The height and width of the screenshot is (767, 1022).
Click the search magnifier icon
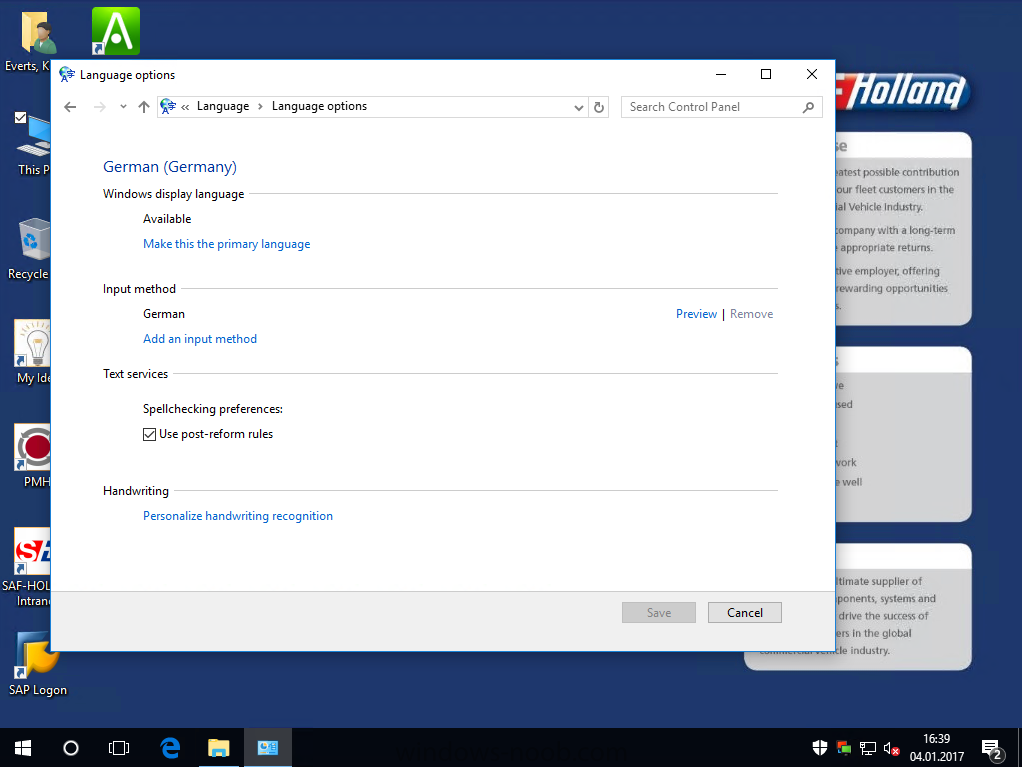[808, 107]
